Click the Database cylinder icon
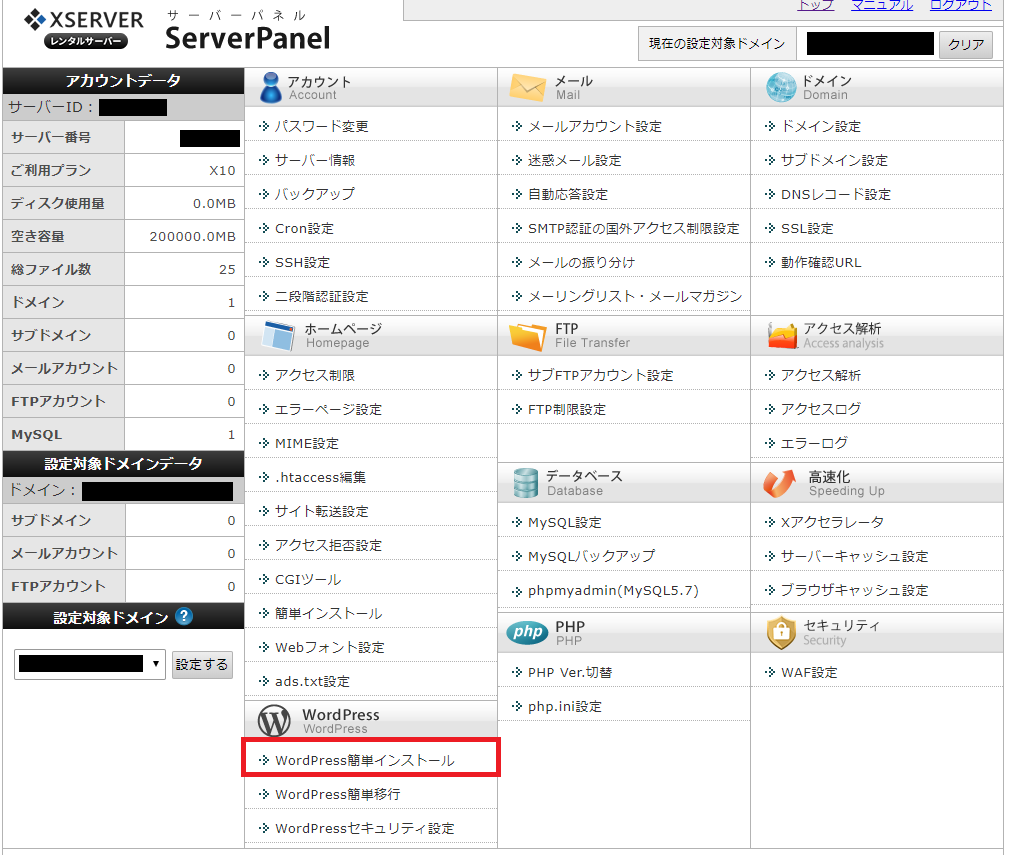Screen dimensions: 1009x855 [526, 483]
